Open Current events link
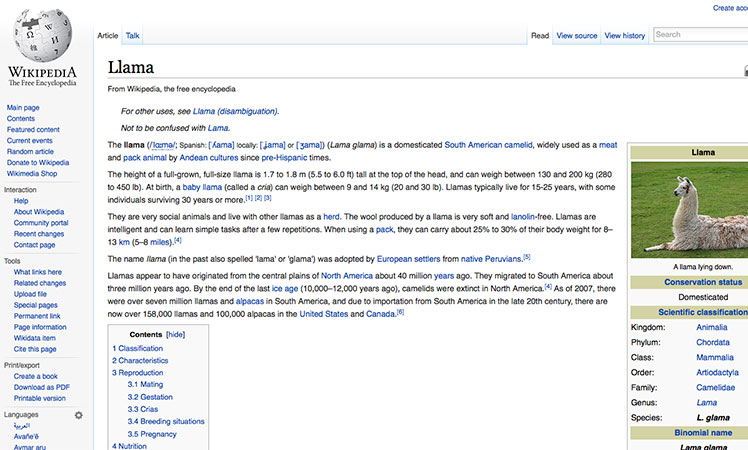Image resolution: width=748 pixels, height=450 pixels. pyautogui.click(x=30, y=141)
